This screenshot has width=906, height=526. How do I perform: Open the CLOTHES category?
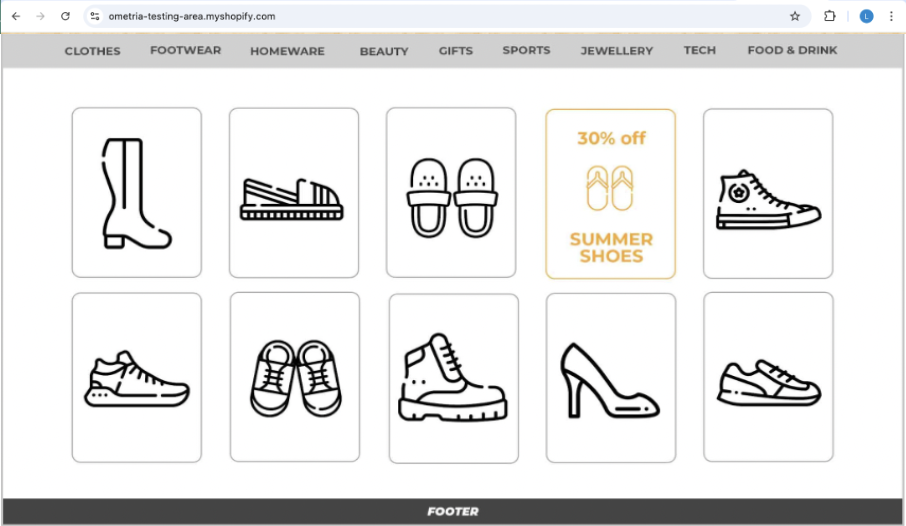(x=92, y=51)
